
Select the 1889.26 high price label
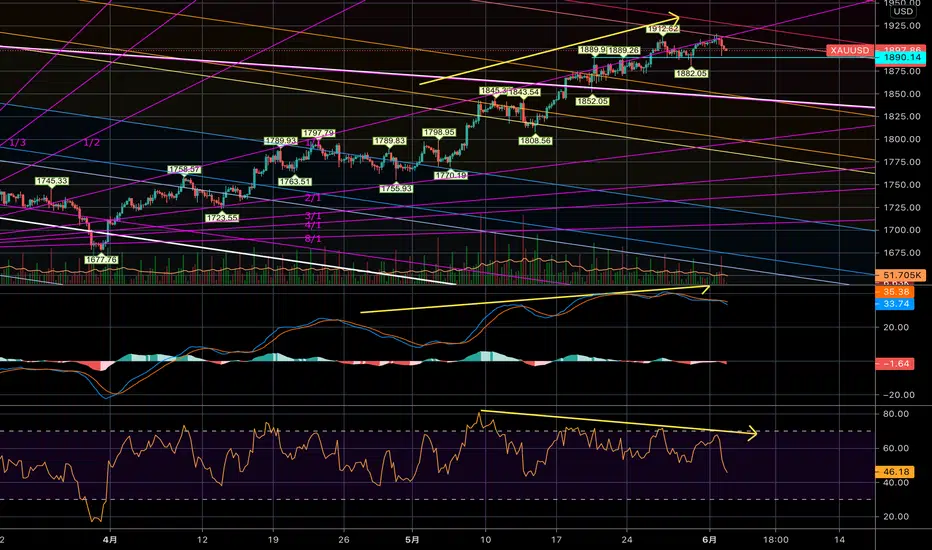point(624,51)
